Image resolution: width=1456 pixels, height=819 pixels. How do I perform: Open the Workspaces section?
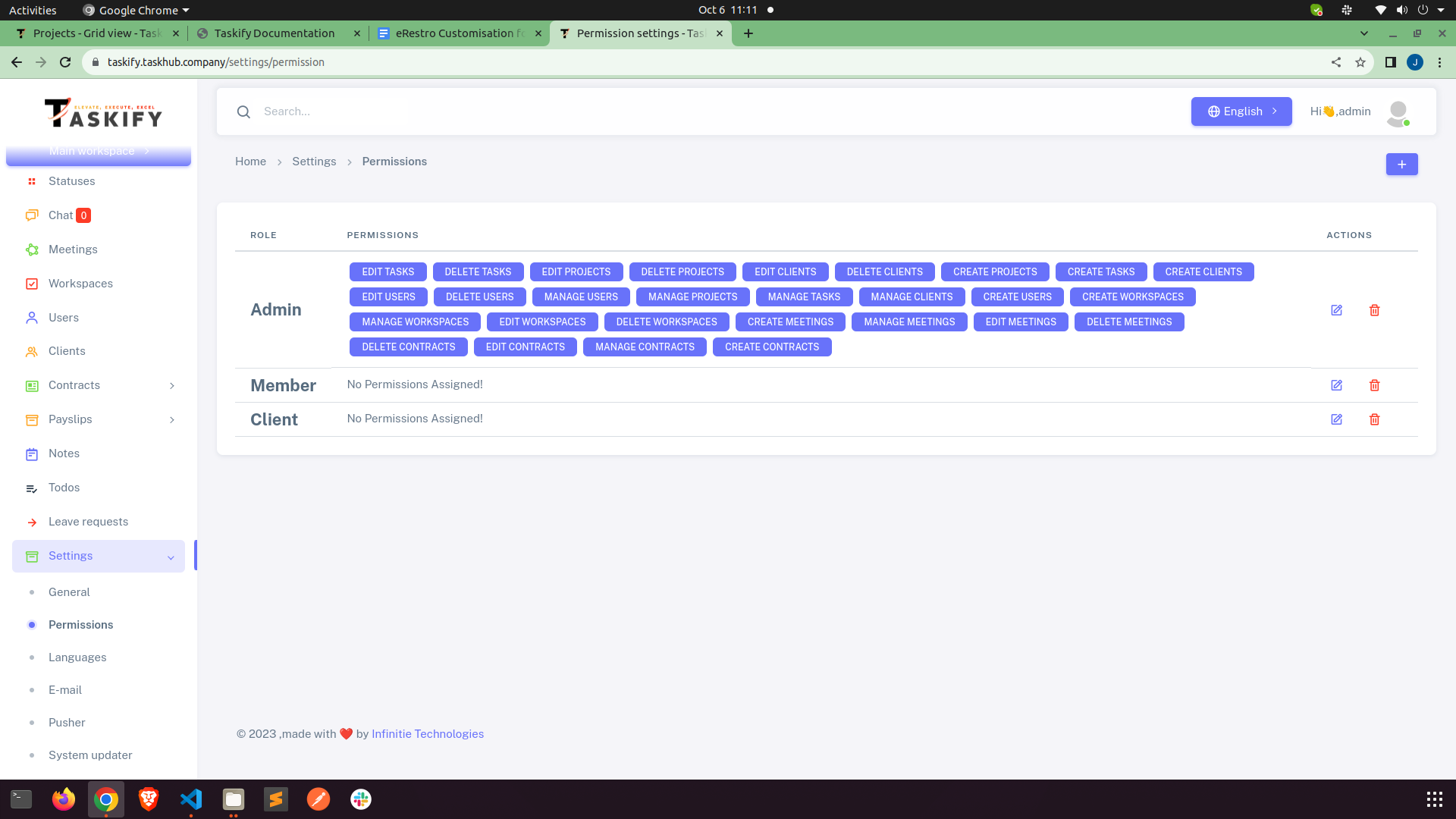(x=80, y=283)
